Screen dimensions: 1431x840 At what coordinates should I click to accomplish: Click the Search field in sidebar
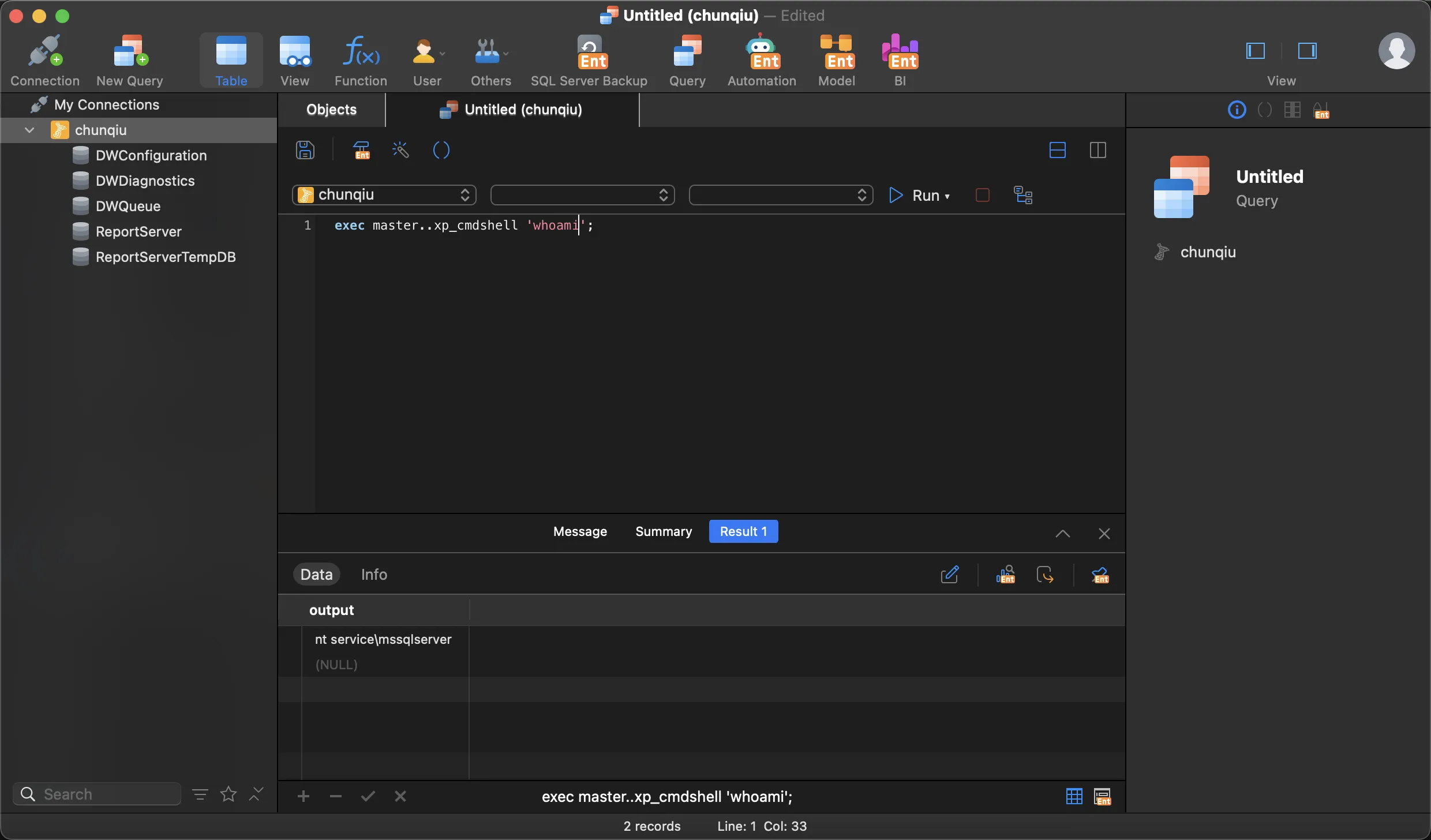point(97,794)
